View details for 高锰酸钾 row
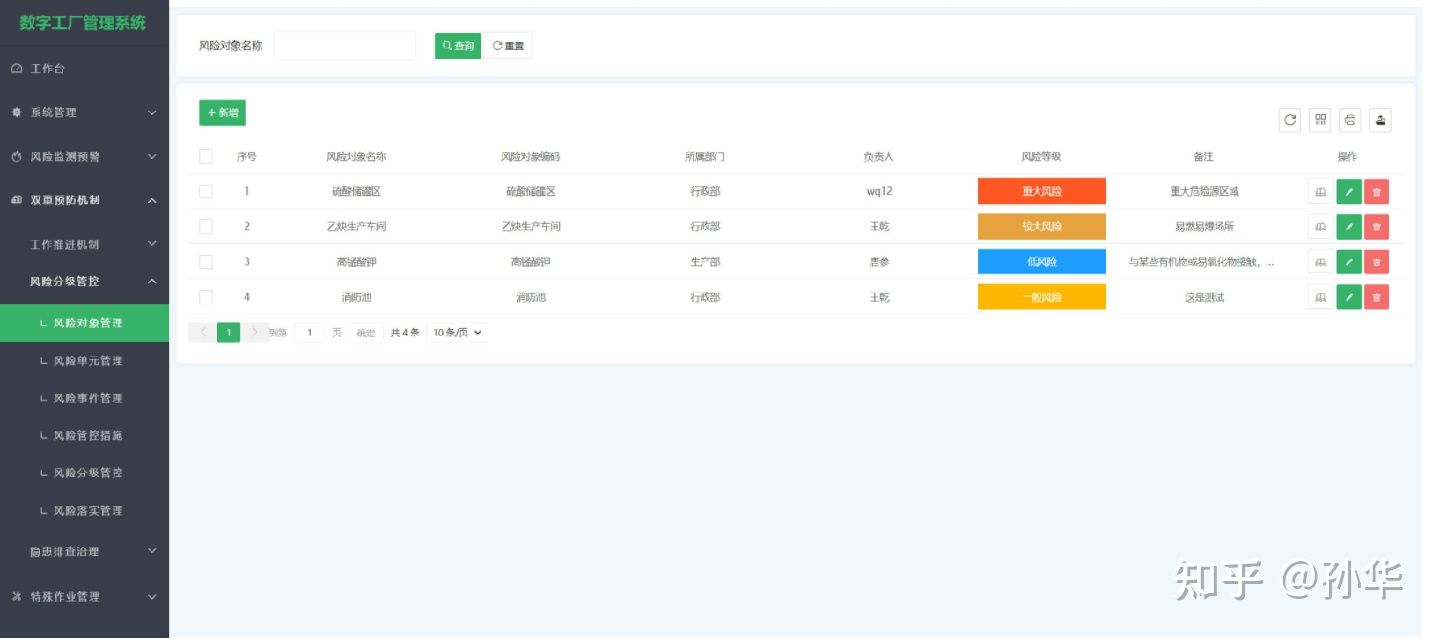1440x639 pixels. tap(1320, 262)
